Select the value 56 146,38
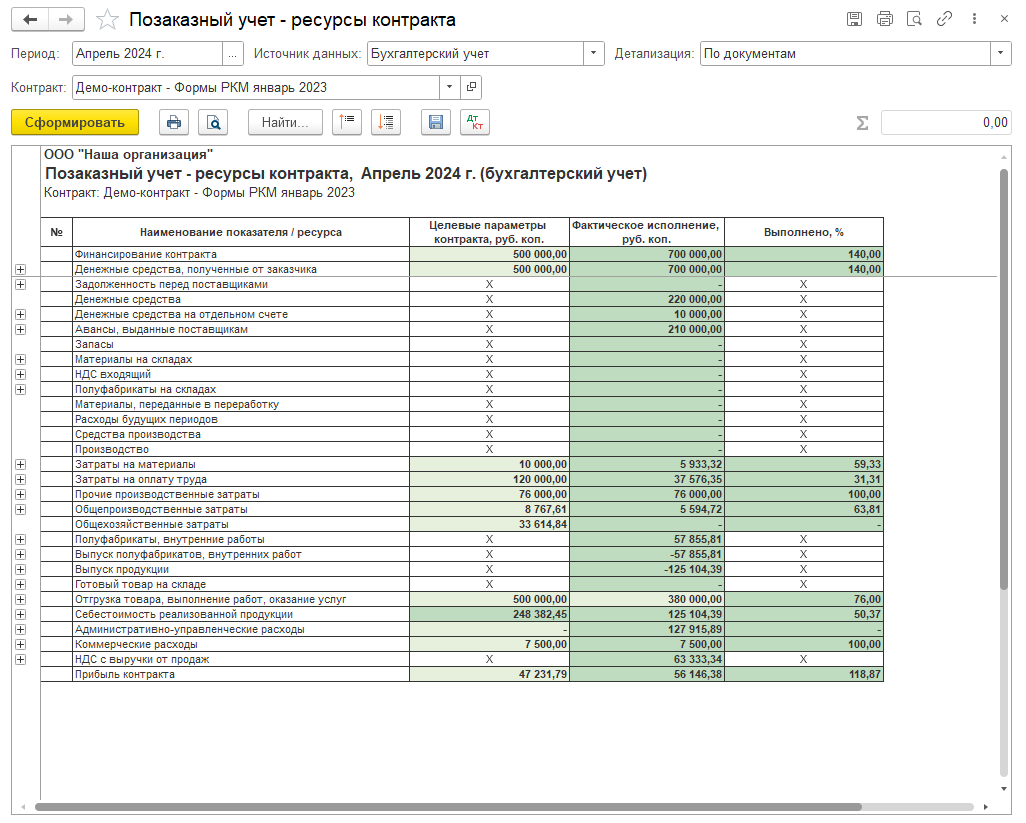 [647, 674]
